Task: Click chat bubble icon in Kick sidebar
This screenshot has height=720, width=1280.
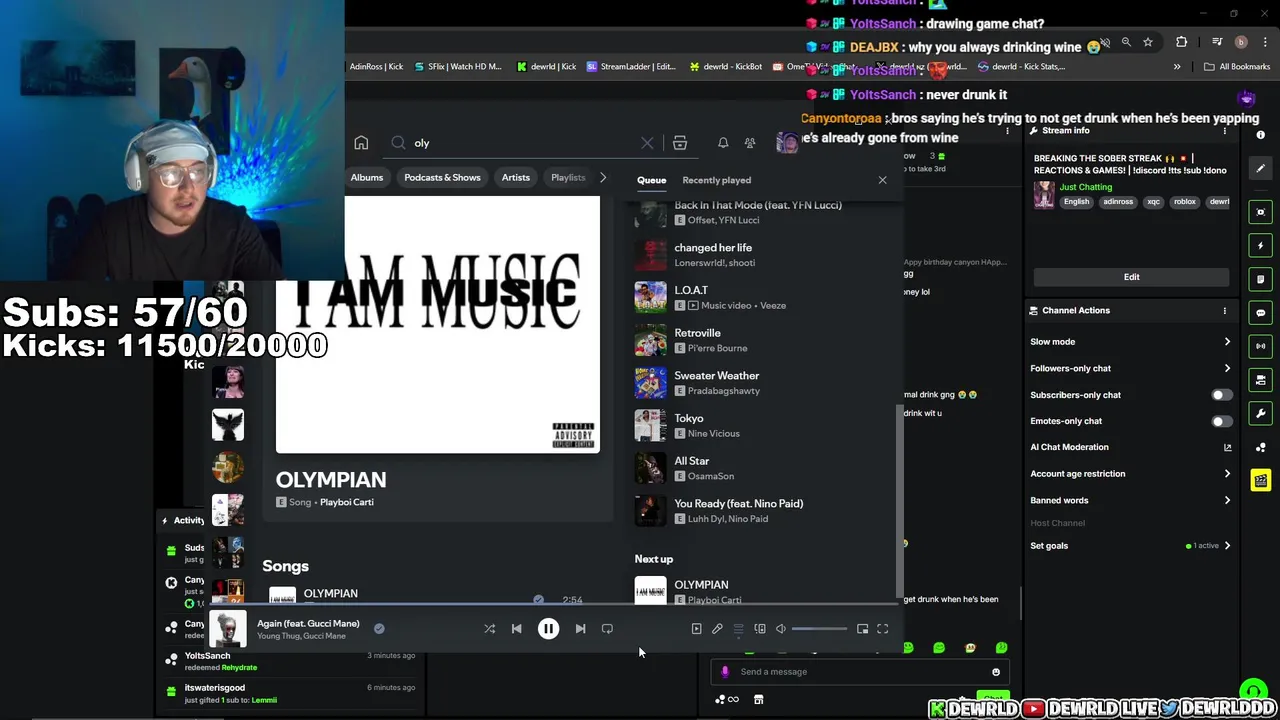Action: pos(1261,313)
